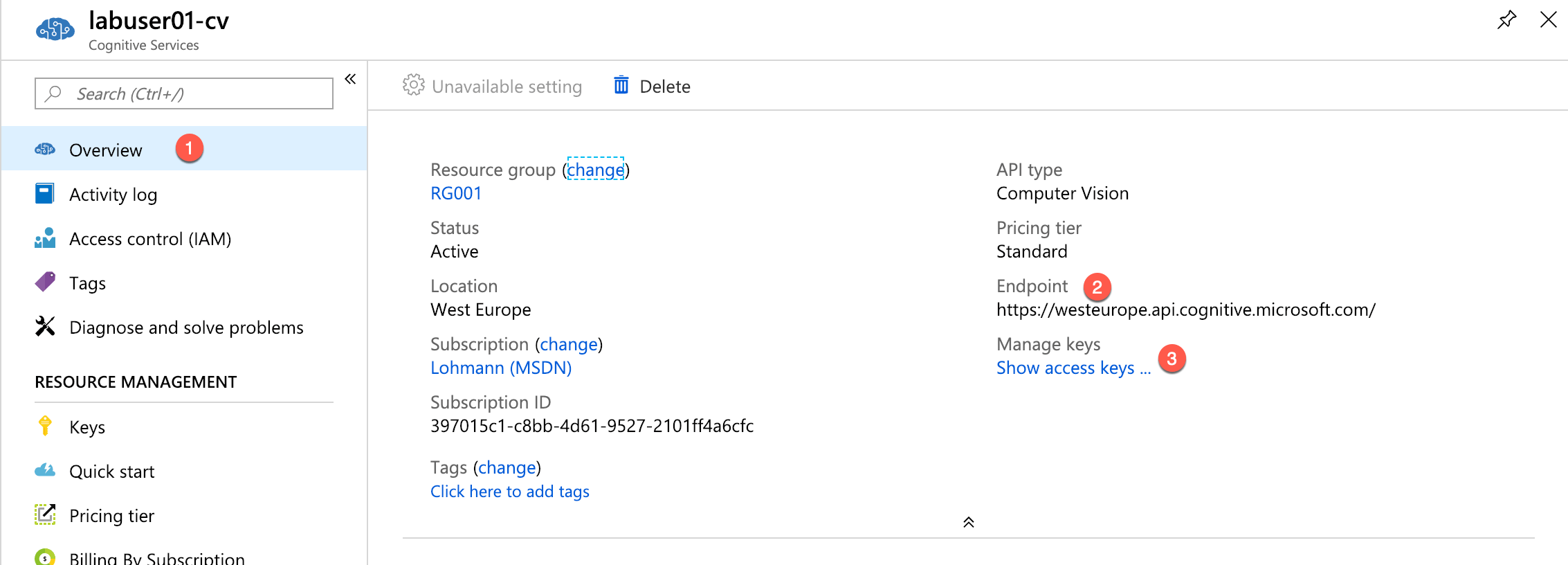Click the yellow Keys icon

tap(45, 426)
